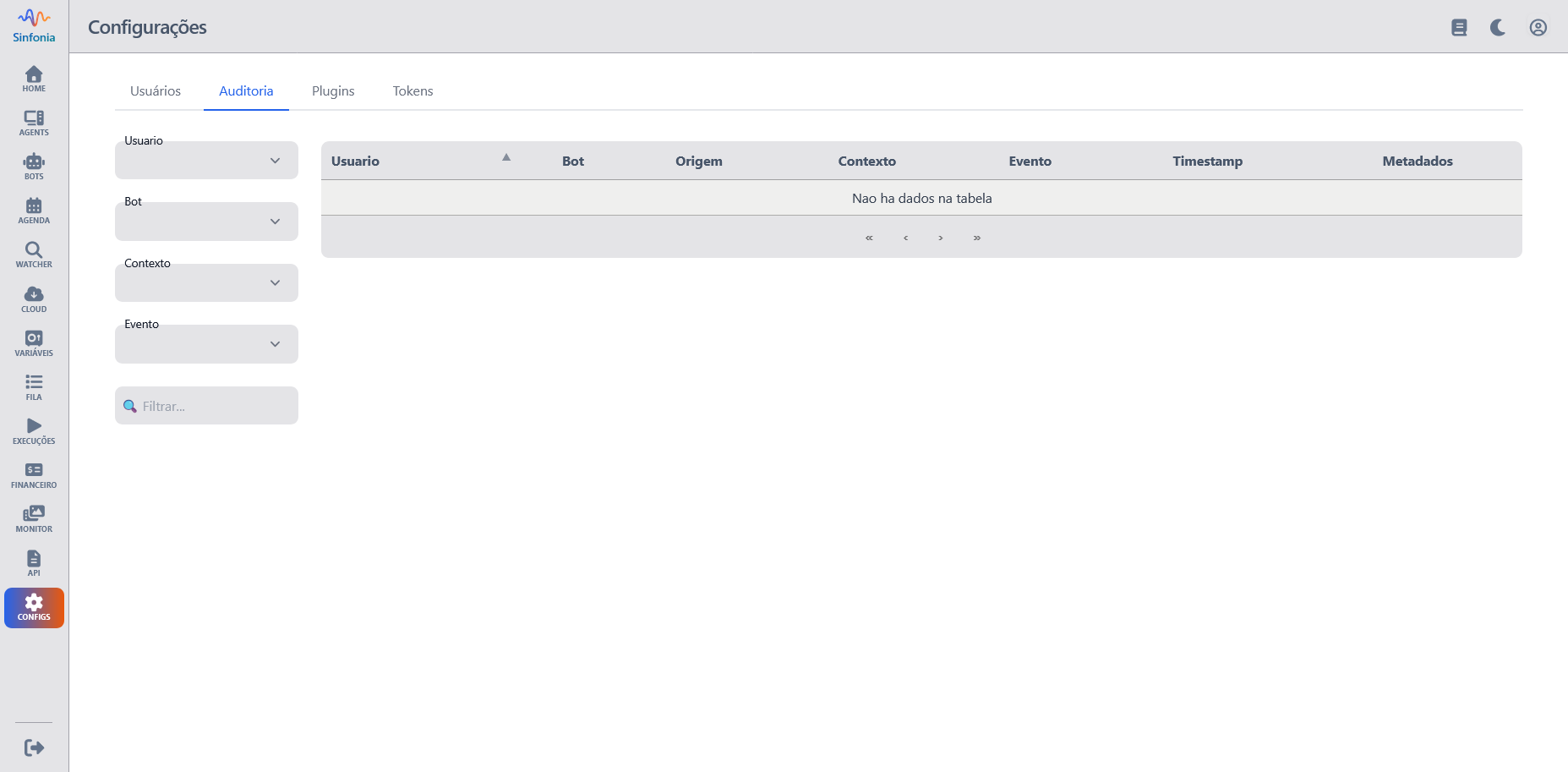
Task: Switch to the Plugins tab
Action: click(333, 91)
